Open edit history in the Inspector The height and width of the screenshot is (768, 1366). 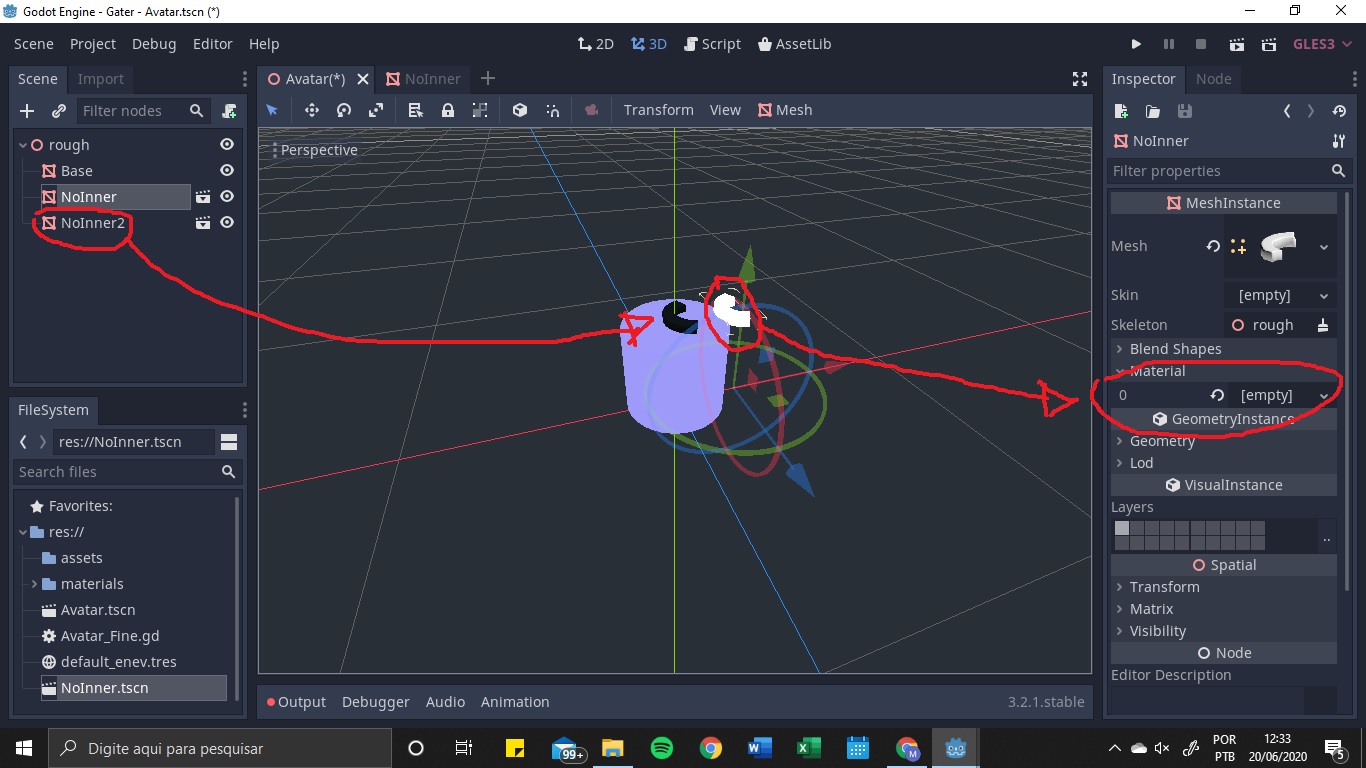tap(1339, 112)
